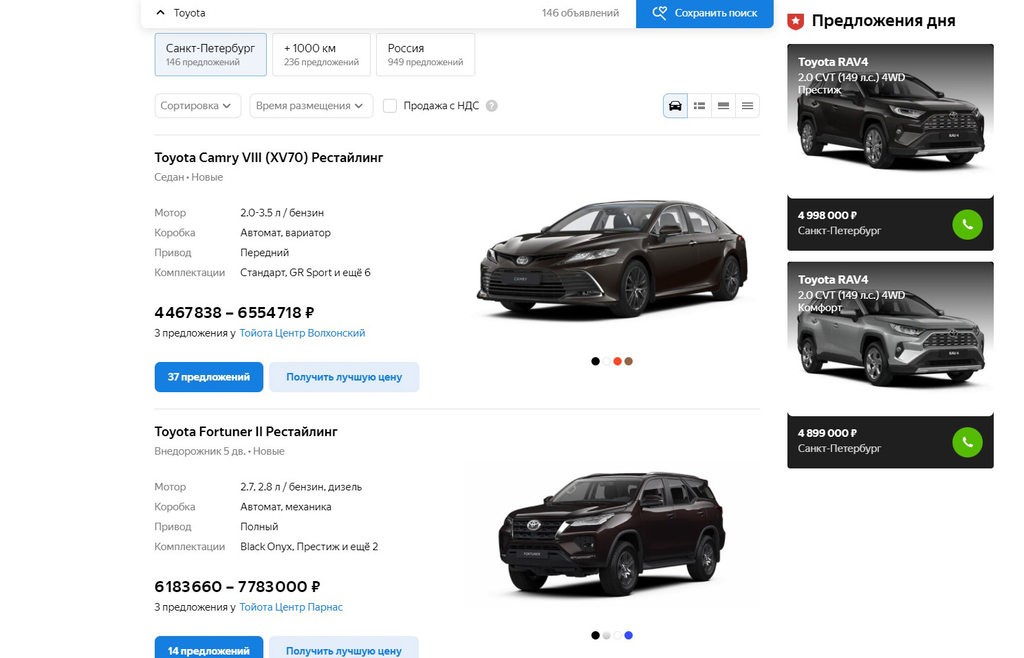This screenshot has height=658, width=1024.
Task: Select the +1000 км region tab
Action: click(321, 54)
